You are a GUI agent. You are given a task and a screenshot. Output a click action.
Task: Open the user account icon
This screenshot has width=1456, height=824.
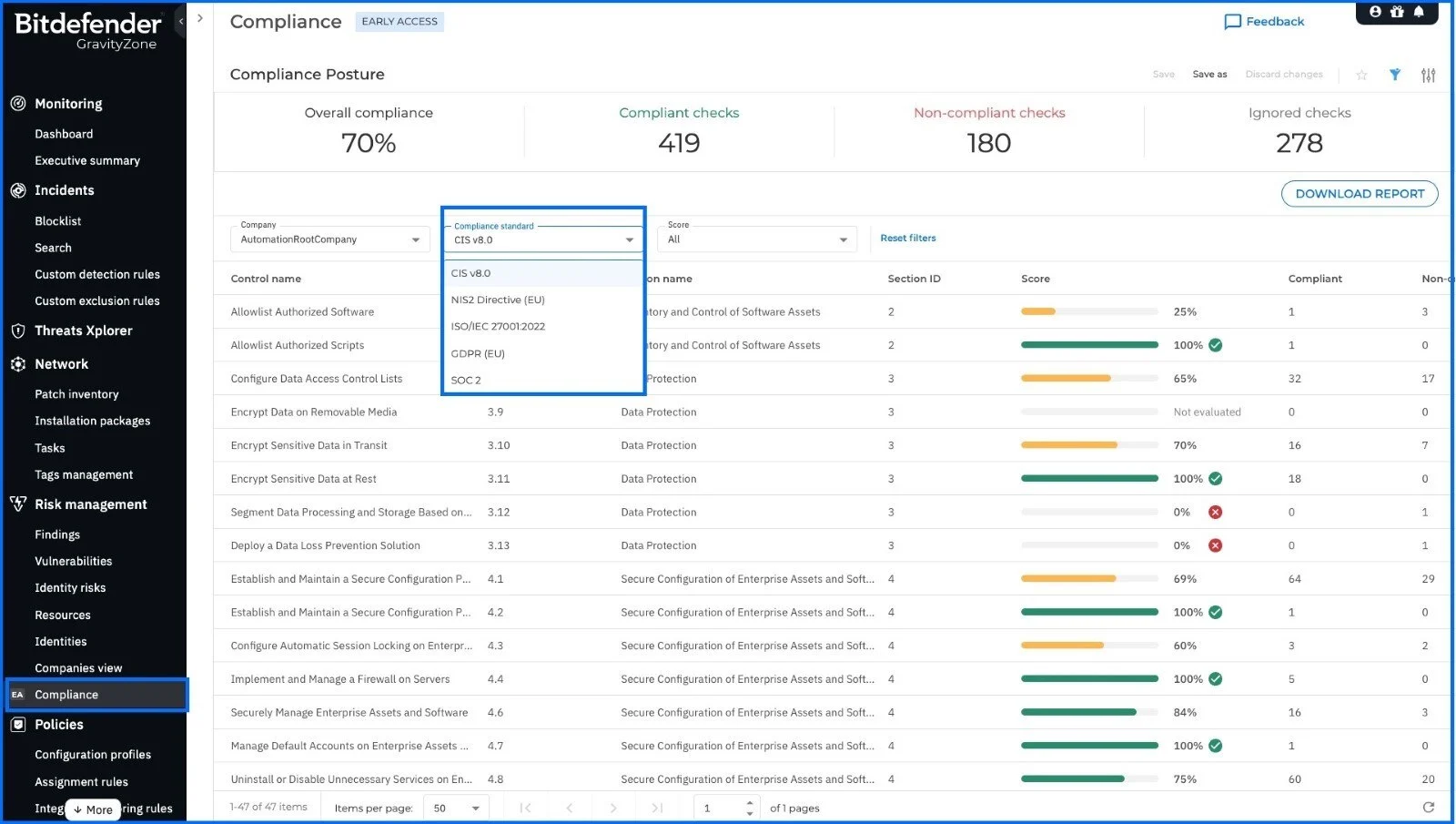(1375, 12)
